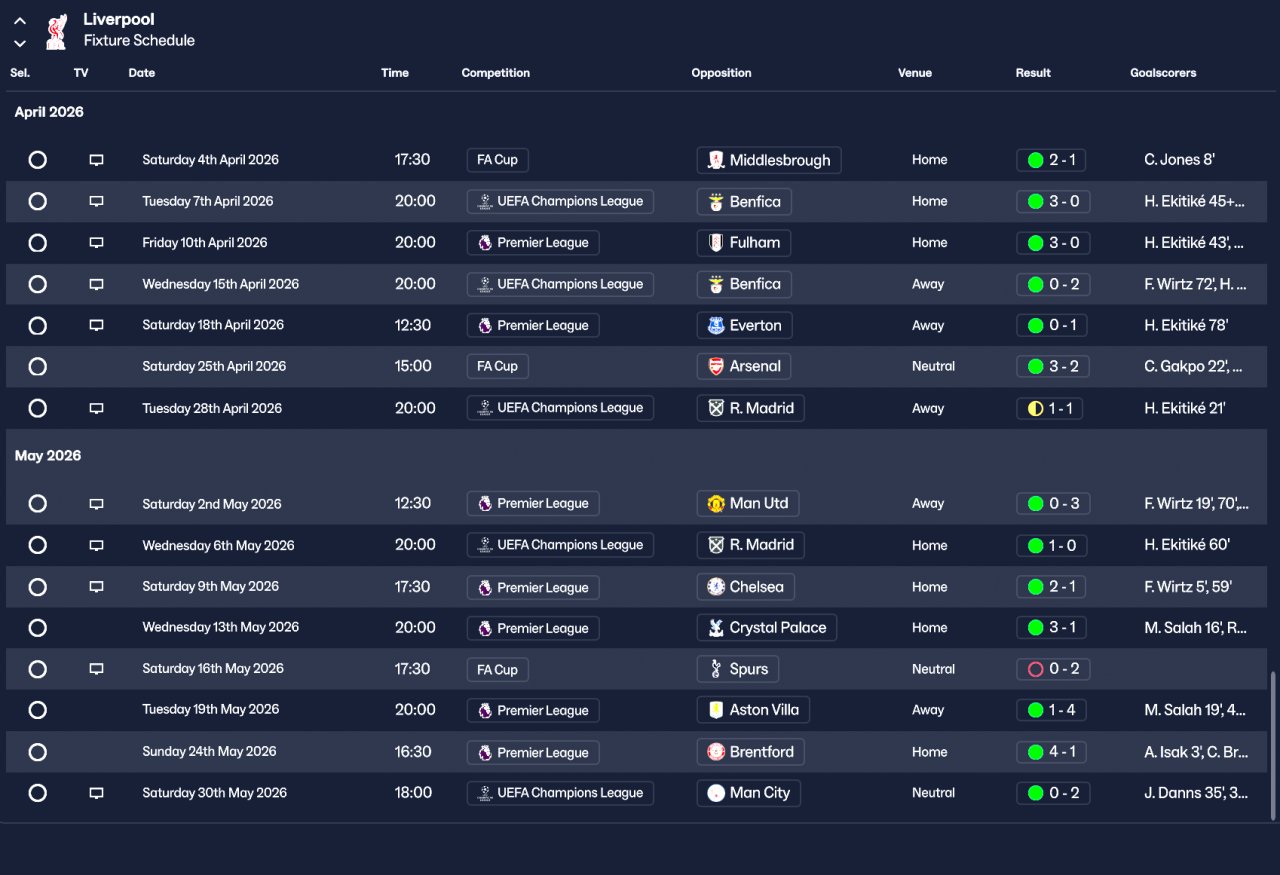1280x875 pixels.
Task: Click the Brentford club crest
Action: tap(716, 752)
